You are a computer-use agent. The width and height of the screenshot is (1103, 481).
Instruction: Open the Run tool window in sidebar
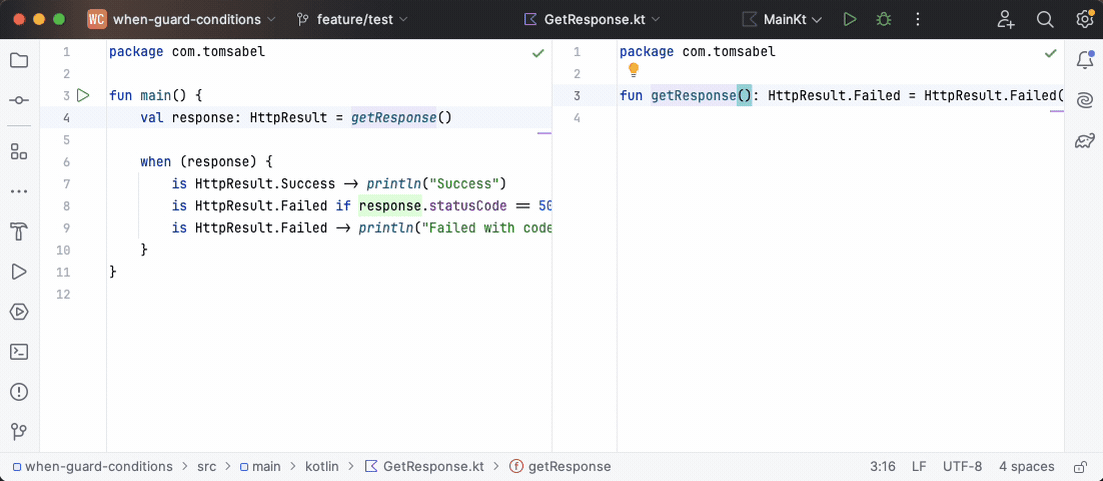pyautogui.click(x=19, y=271)
